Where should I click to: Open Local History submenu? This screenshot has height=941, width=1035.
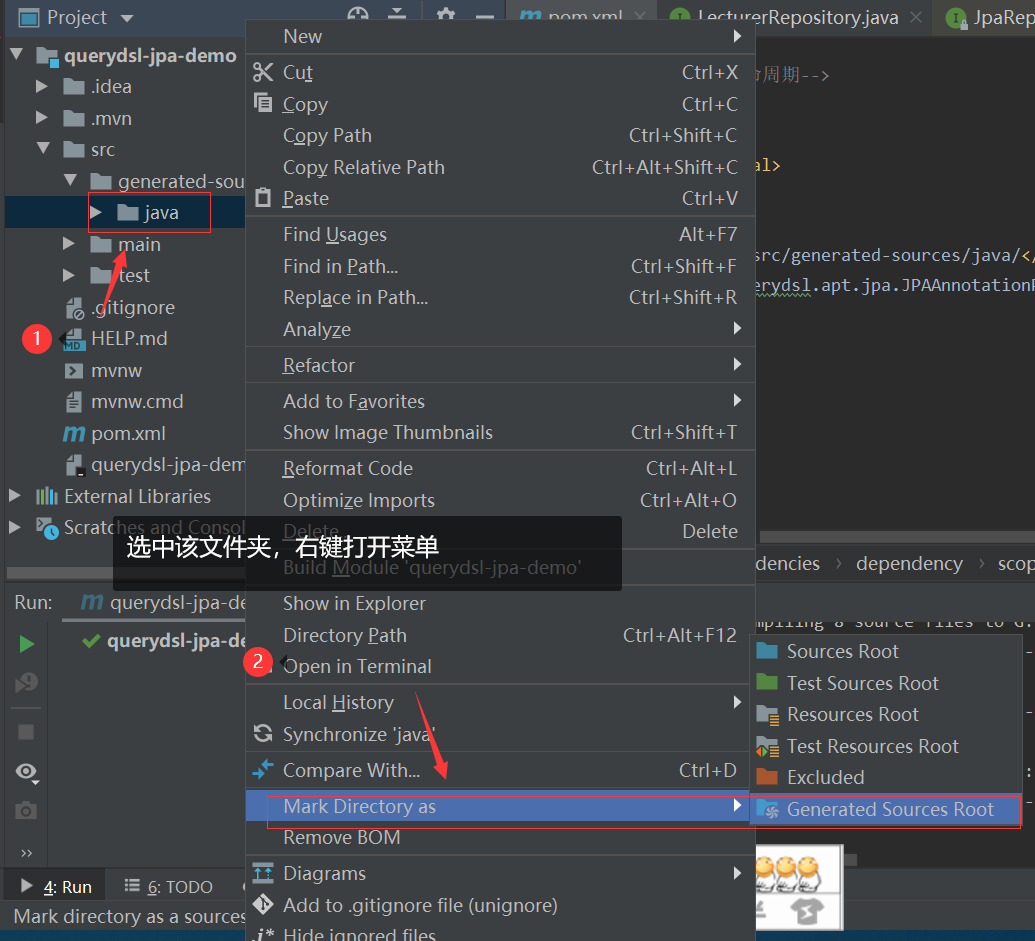[500, 702]
